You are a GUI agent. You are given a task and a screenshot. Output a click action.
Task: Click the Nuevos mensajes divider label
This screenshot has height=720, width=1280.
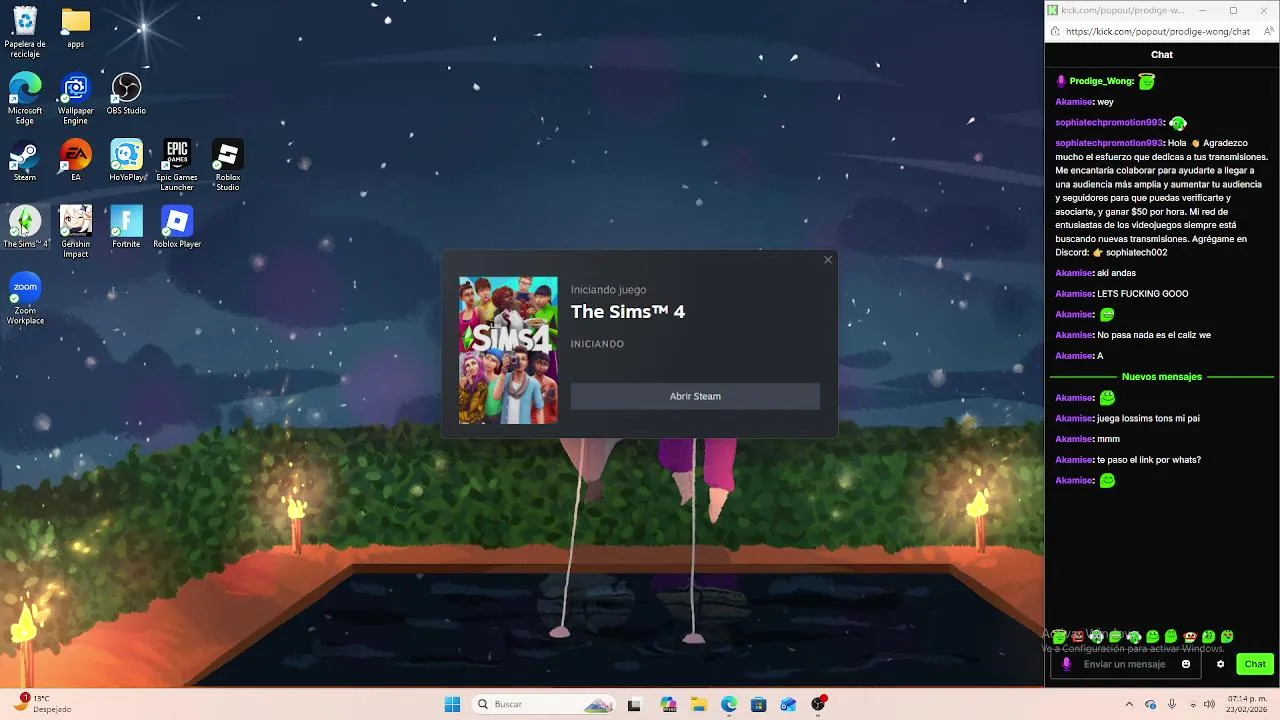1162,377
